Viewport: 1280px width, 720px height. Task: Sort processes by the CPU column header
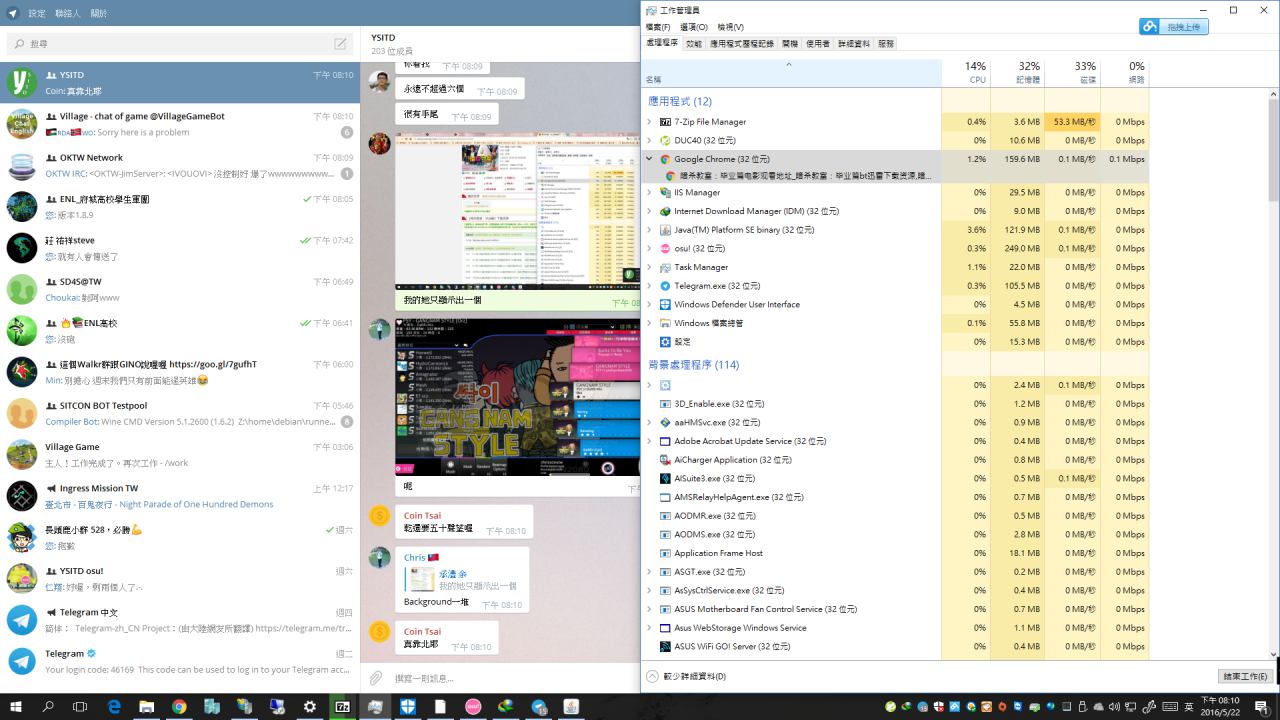click(966, 73)
